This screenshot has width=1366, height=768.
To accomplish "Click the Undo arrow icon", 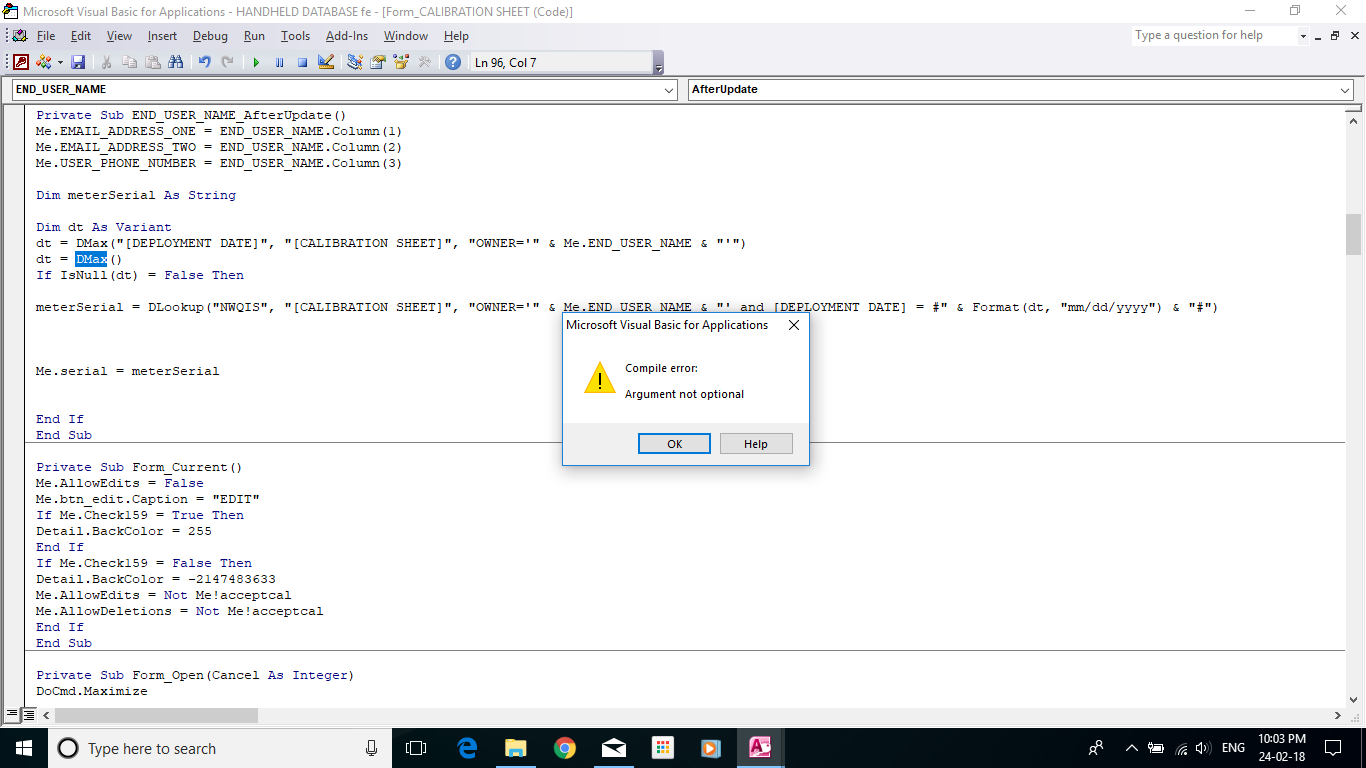I will 204,62.
